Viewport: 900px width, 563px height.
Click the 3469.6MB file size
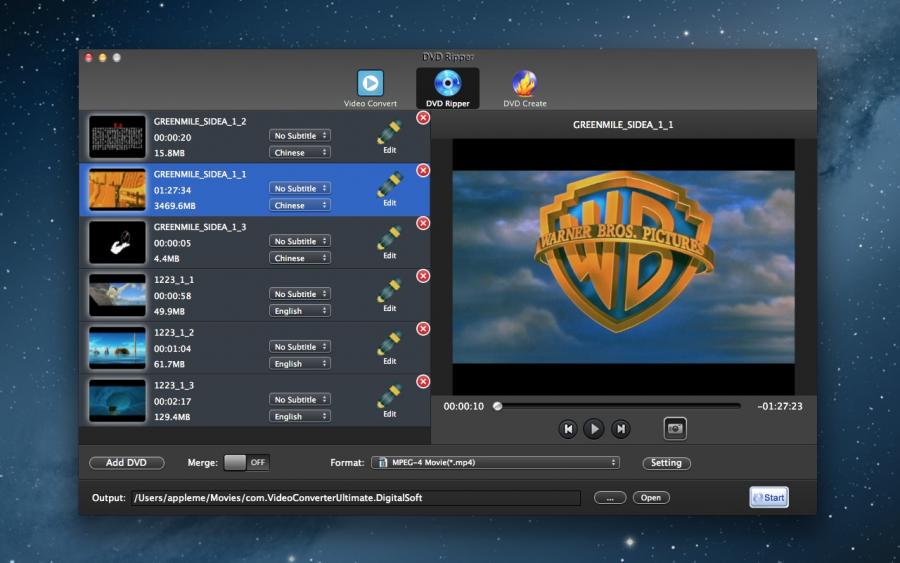[x=174, y=205]
